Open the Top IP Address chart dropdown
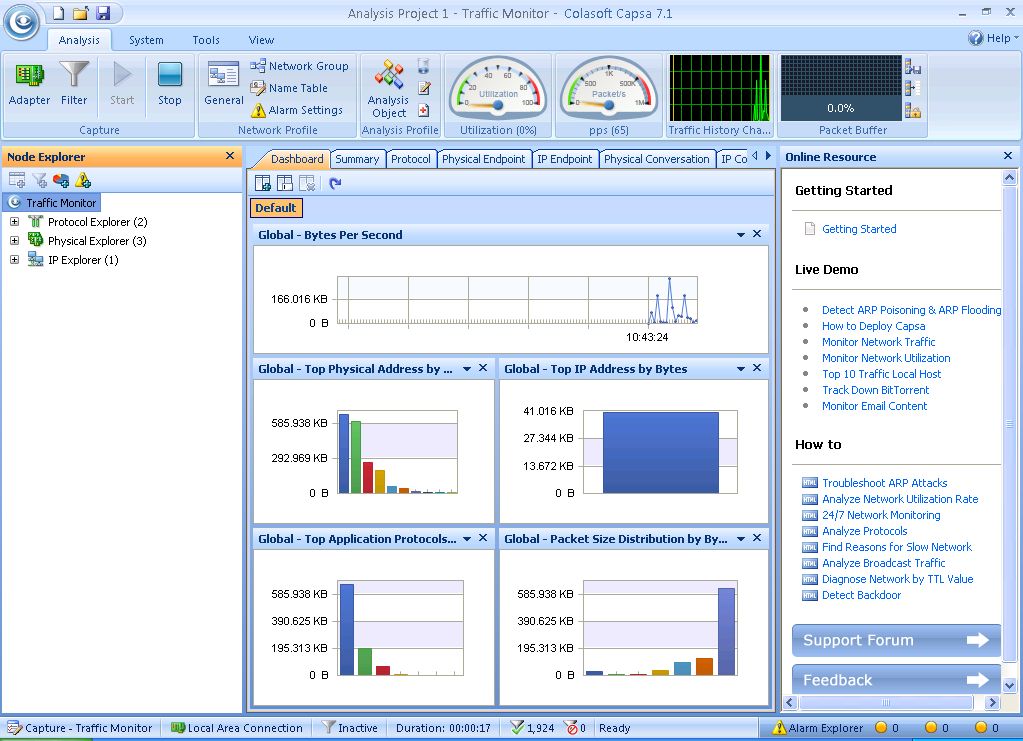1023x741 pixels. [741, 369]
